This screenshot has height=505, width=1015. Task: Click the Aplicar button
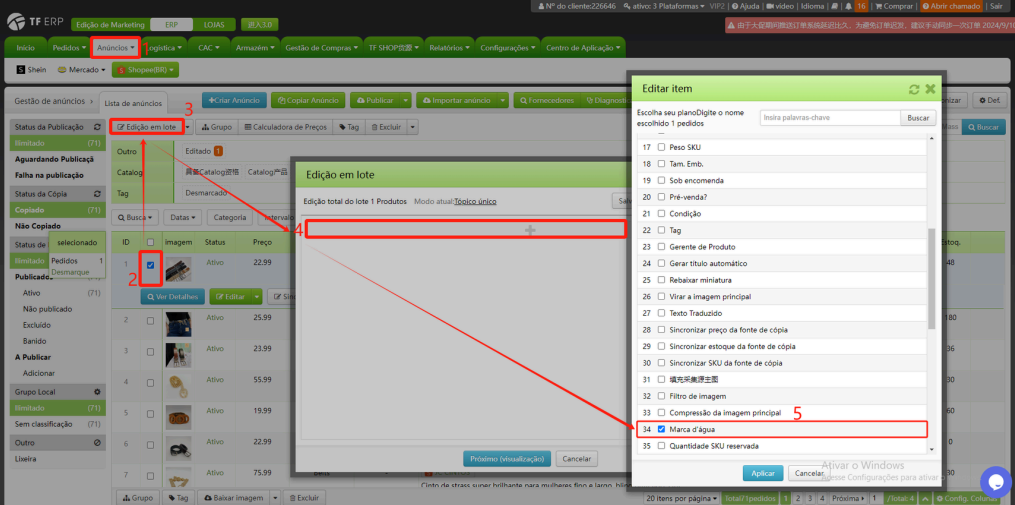[x=763, y=473]
